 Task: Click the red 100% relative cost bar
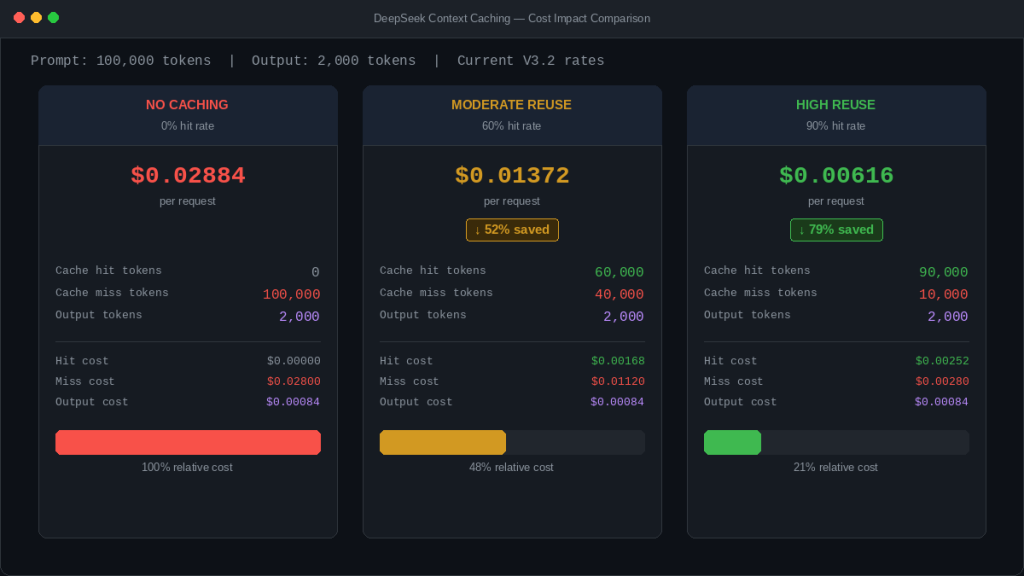[187, 442]
